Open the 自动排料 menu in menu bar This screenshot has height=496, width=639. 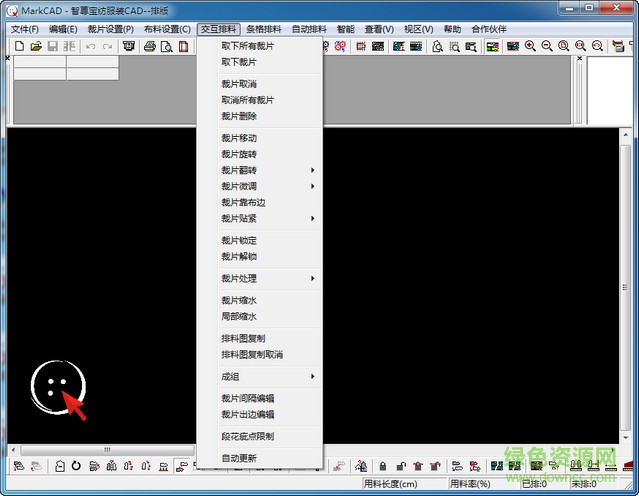coord(311,29)
